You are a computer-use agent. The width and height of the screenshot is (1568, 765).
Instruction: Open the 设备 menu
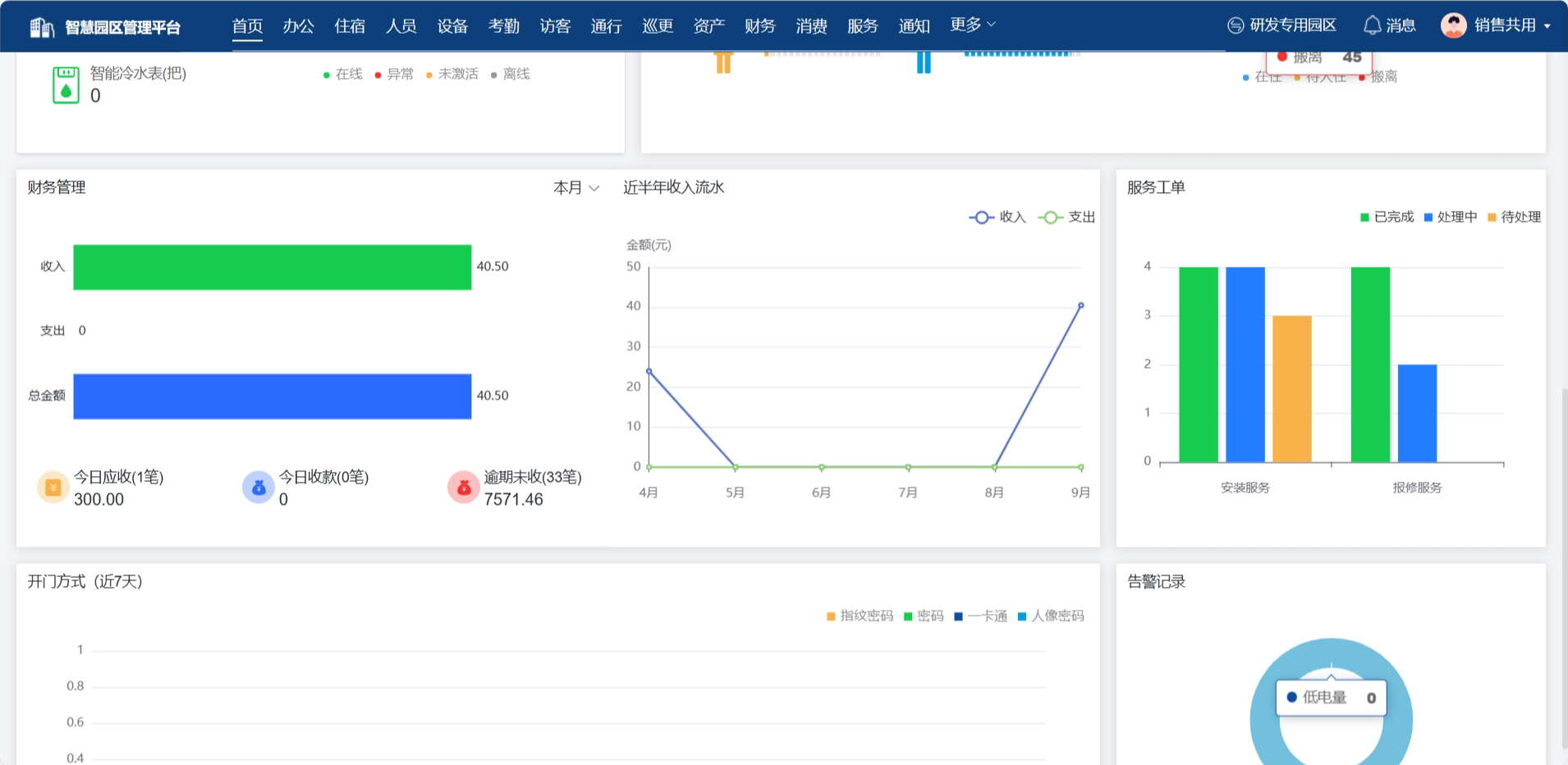point(452,26)
